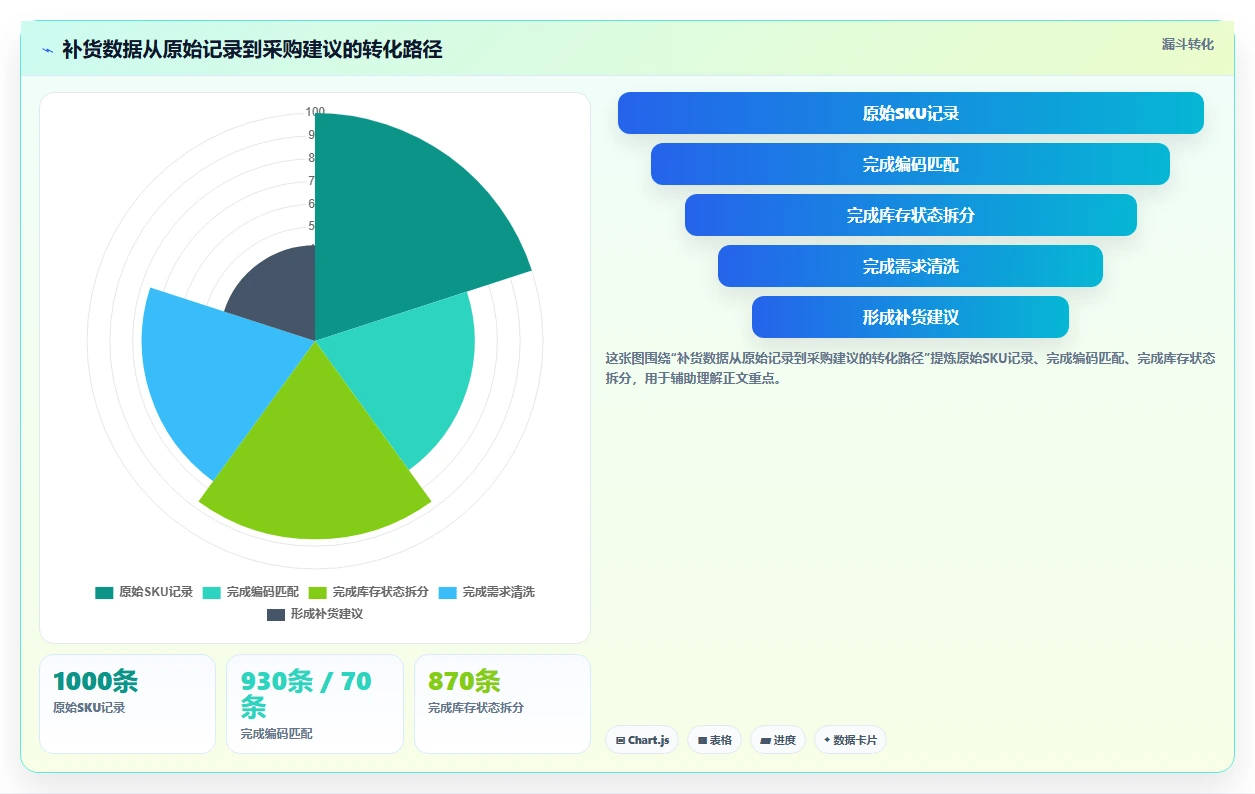1255x794 pixels.
Task: Select the 原始SKU记录 funnel bar
Action: point(910,113)
